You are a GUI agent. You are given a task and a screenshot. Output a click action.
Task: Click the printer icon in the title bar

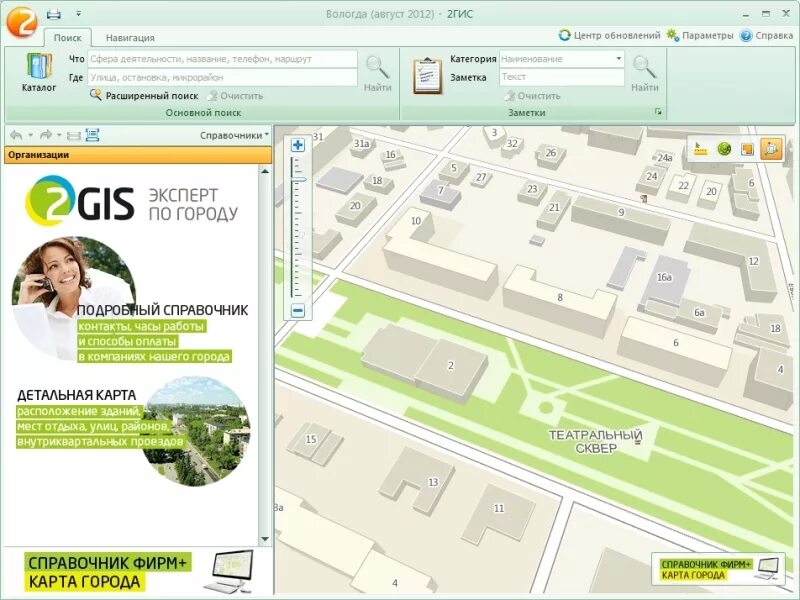click(53, 14)
